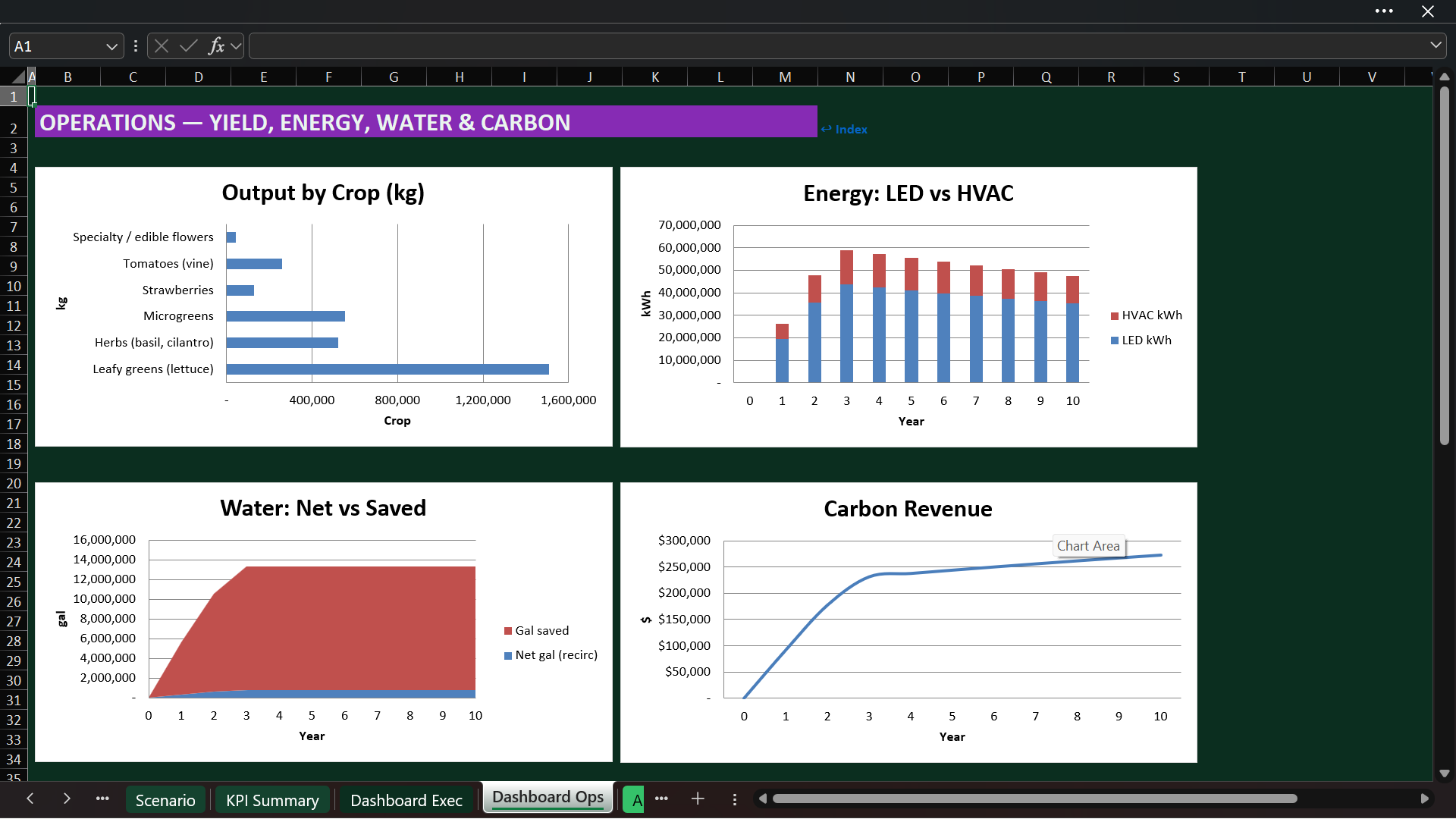Click the vertical scrollbar down arrow
This screenshot has width=1456, height=819.
point(1445,774)
